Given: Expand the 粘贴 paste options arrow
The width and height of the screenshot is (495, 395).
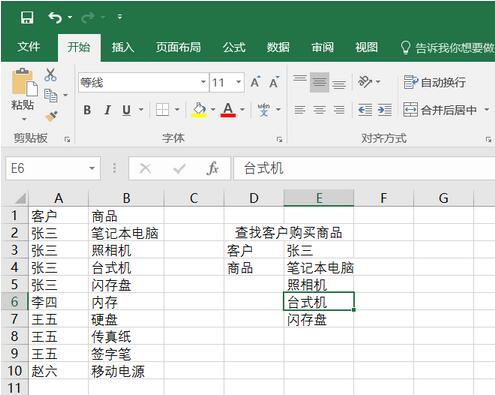Looking at the screenshot, I should [24, 119].
